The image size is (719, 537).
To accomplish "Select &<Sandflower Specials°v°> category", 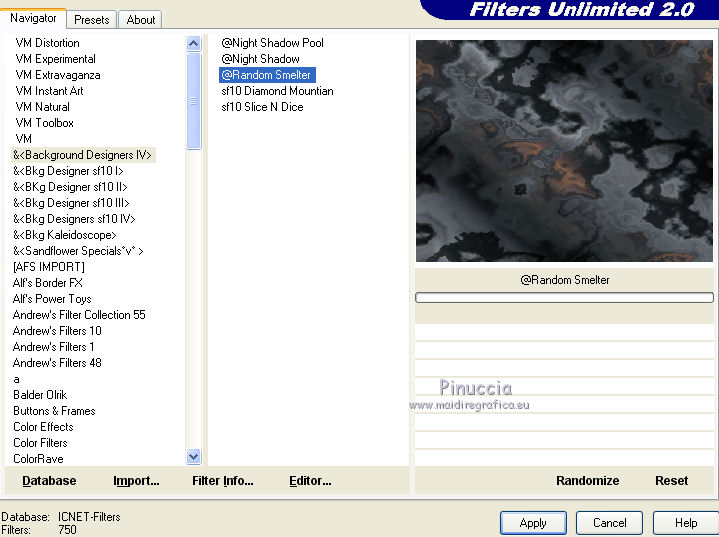I will tap(78, 251).
